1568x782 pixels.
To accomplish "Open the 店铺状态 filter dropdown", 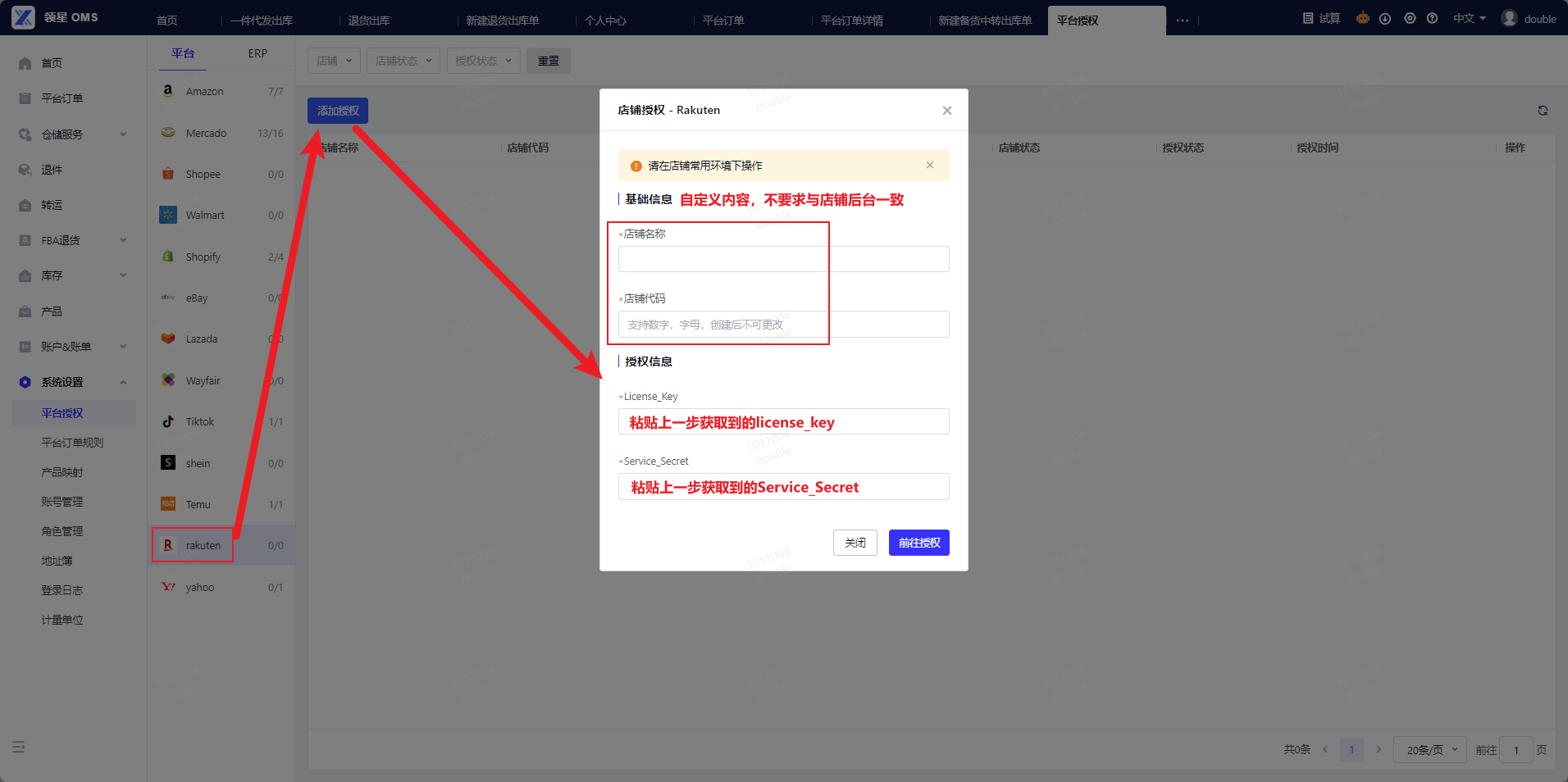I will (403, 61).
